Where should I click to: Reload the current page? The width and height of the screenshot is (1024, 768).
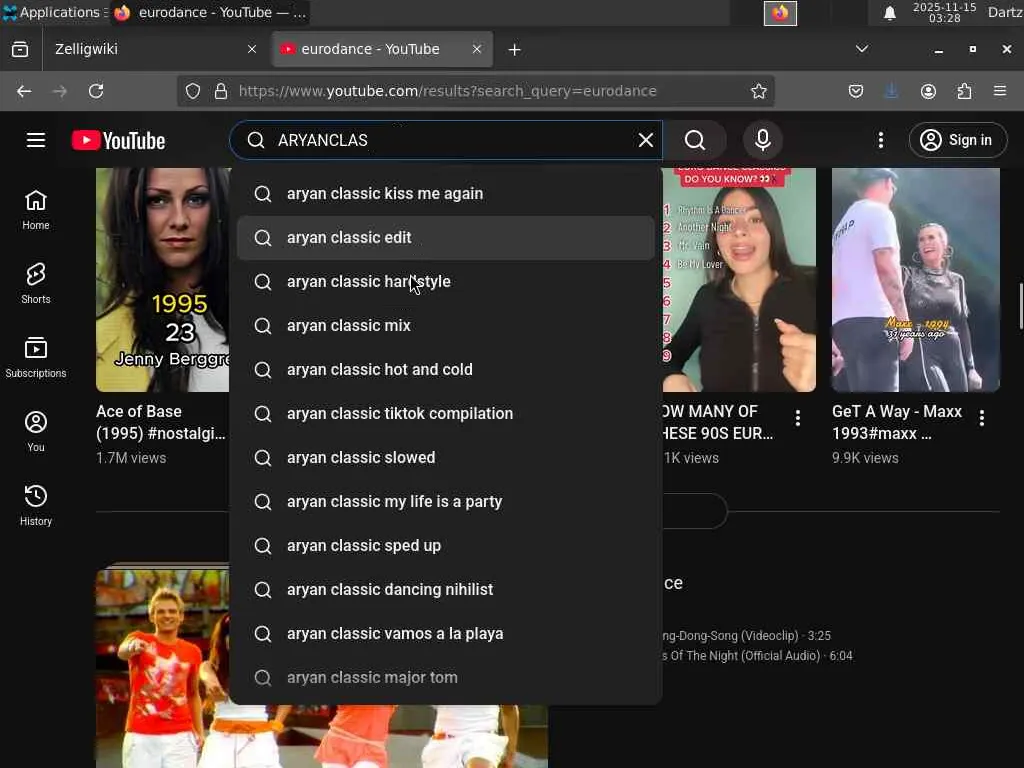pos(96,91)
